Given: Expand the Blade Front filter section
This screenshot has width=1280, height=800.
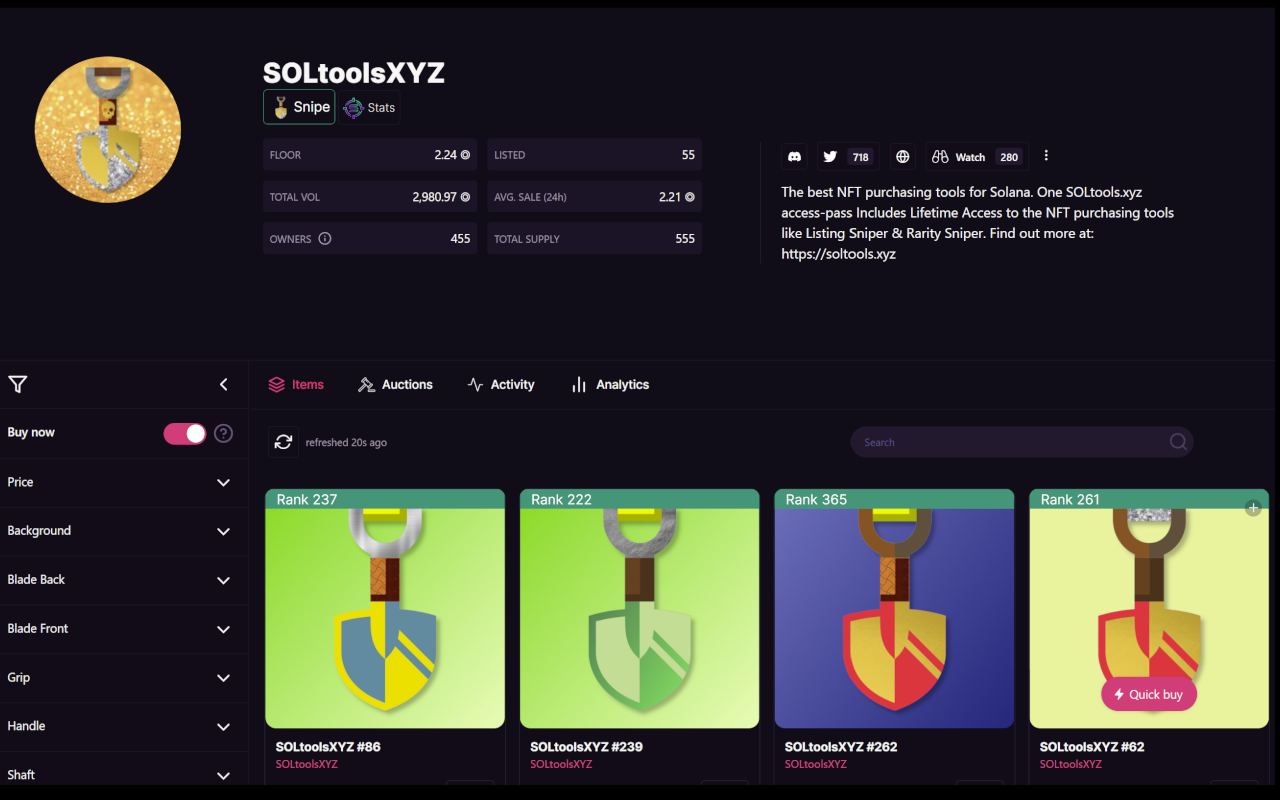Looking at the screenshot, I should coord(223,629).
